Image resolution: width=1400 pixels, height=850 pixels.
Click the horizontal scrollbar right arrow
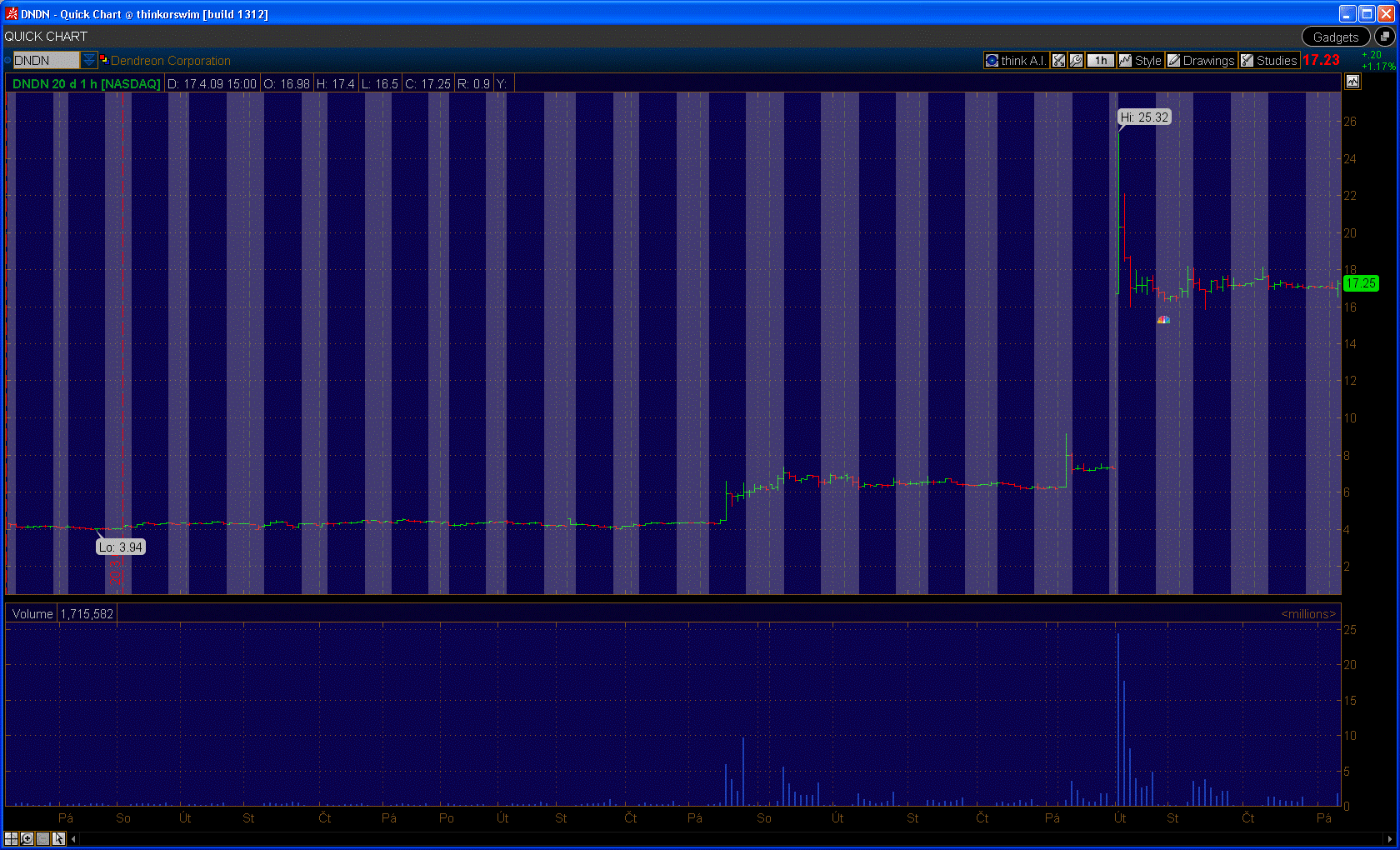click(x=1389, y=838)
